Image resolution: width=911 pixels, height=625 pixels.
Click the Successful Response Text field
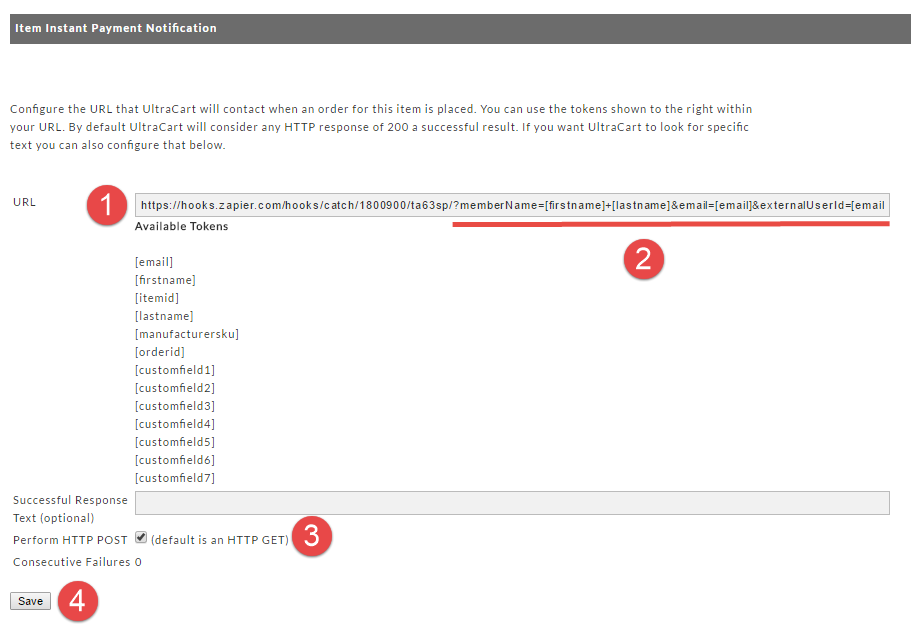(512, 503)
